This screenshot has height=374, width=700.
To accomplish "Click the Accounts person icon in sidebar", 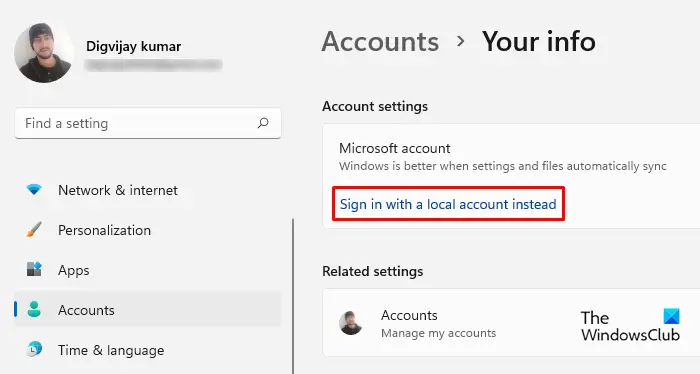I will pos(34,309).
